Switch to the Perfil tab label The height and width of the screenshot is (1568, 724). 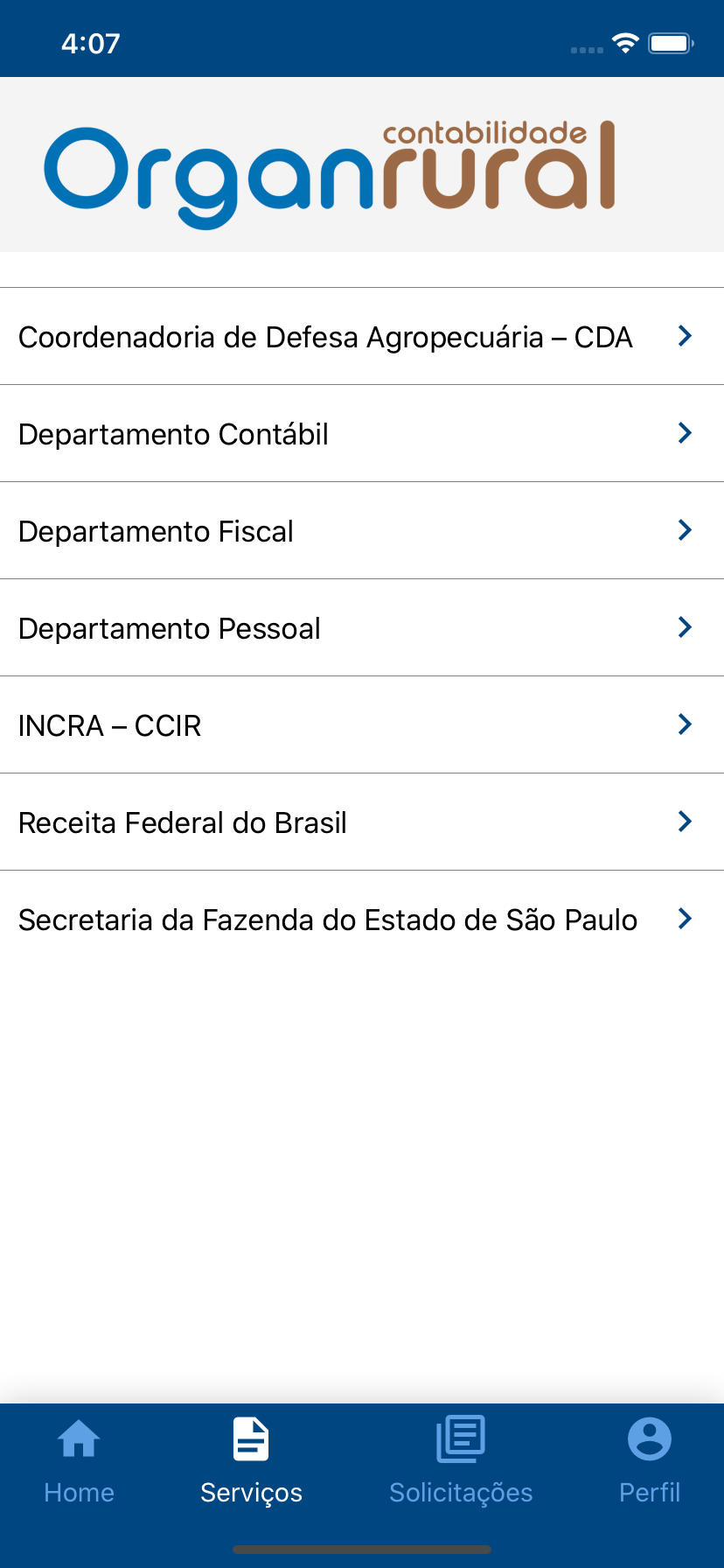click(x=650, y=1493)
